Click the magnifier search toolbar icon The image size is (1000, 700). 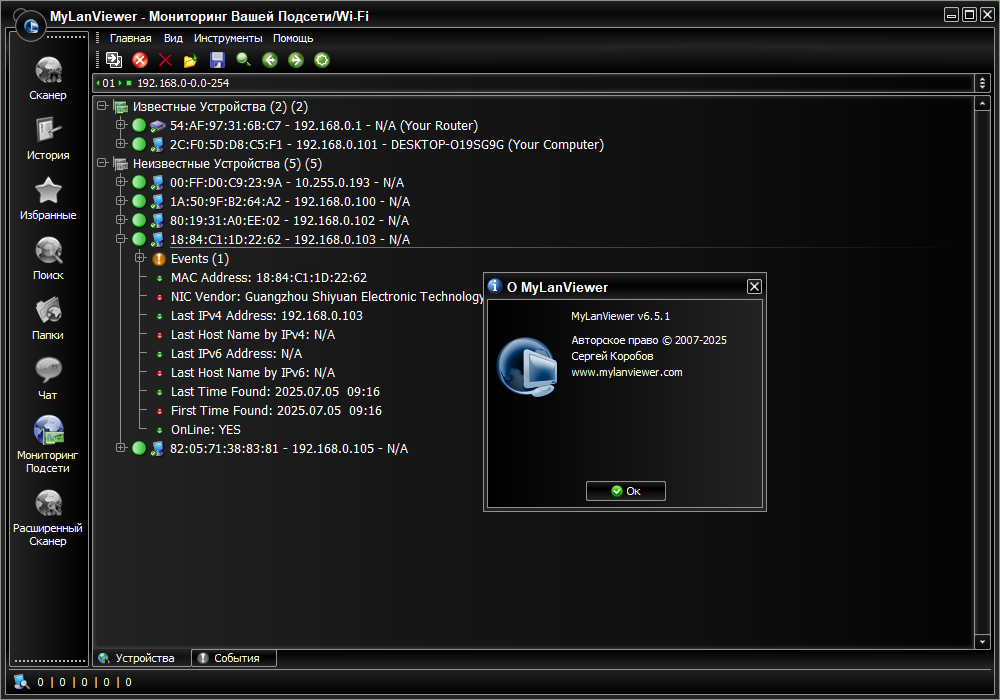coord(244,60)
